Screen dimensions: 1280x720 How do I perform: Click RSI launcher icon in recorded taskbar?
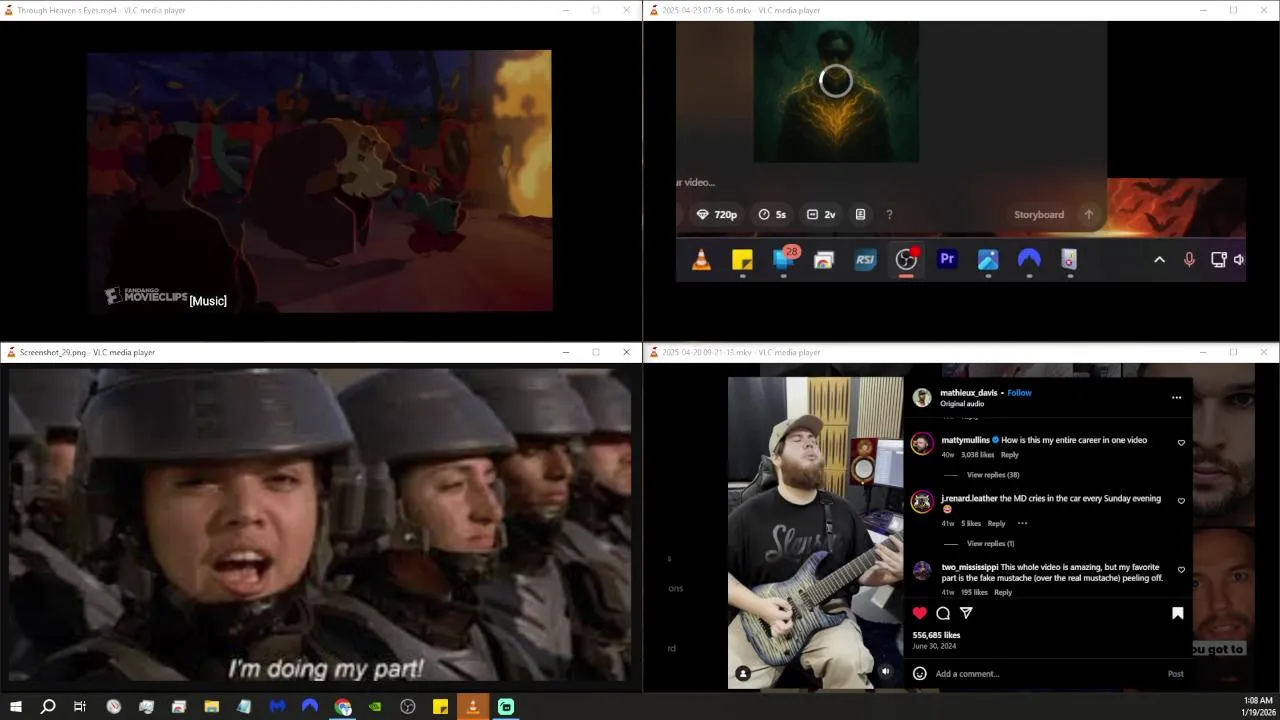coord(865,260)
